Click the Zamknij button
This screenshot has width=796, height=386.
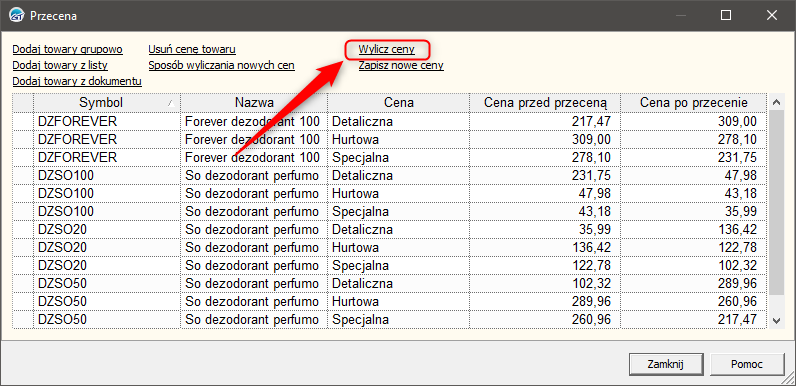click(x=666, y=364)
